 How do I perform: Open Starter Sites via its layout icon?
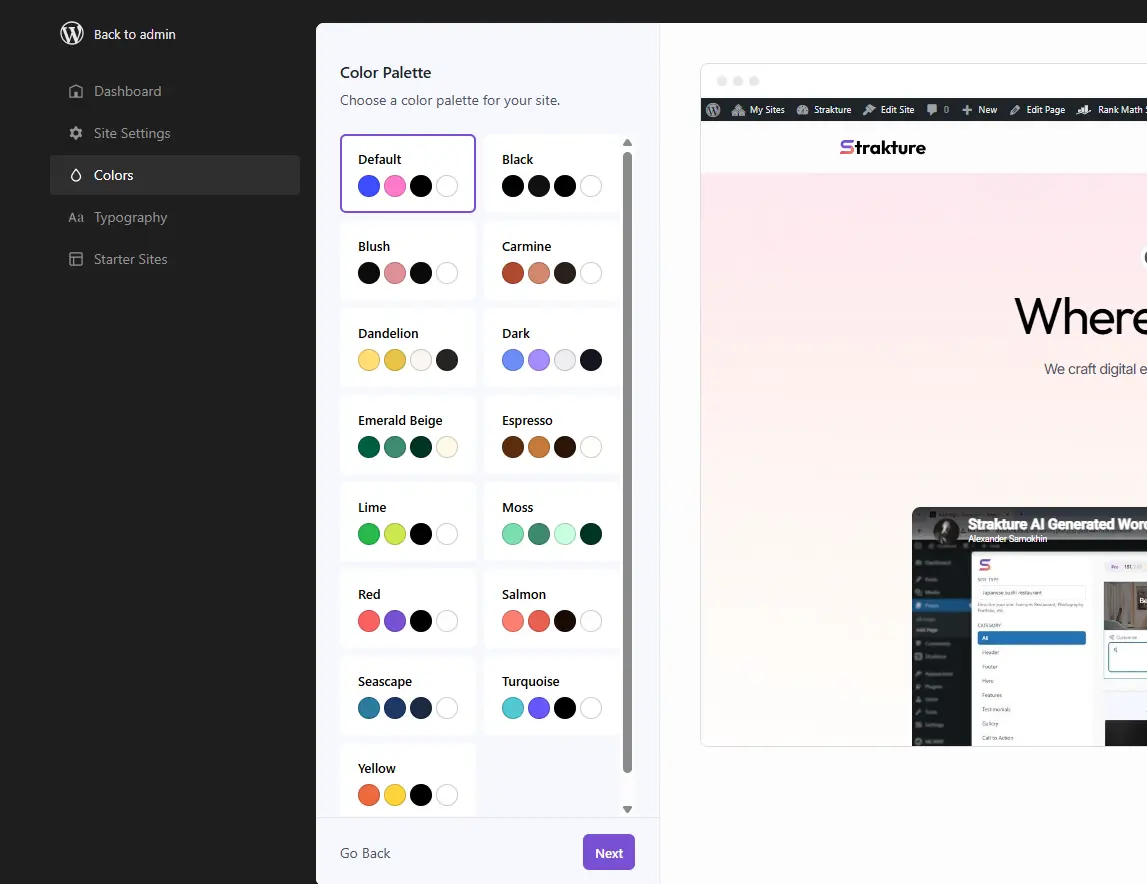click(75, 259)
